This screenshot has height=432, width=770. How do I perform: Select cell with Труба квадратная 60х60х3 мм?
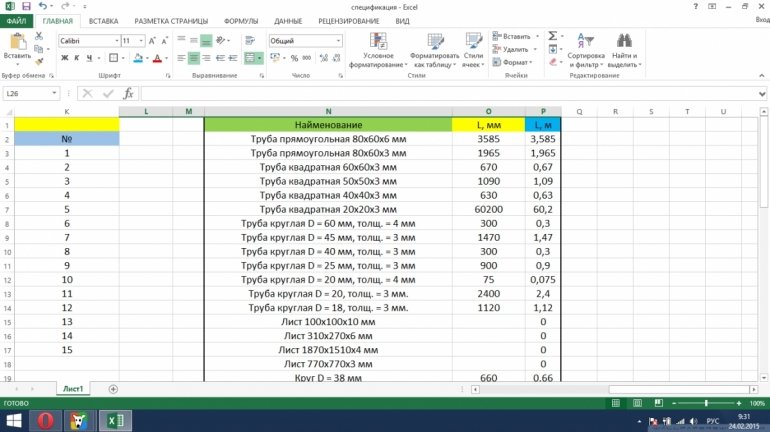(328, 168)
